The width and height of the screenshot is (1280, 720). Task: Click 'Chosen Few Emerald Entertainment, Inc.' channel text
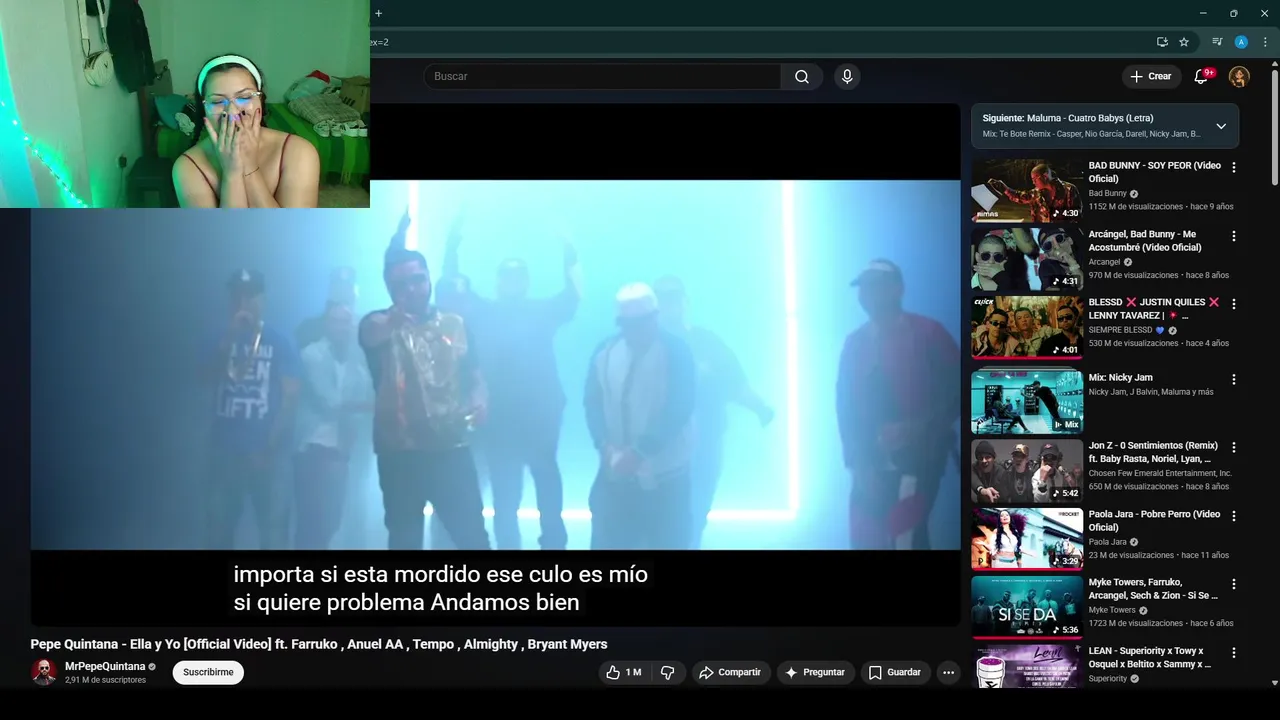[x=1160, y=473]
